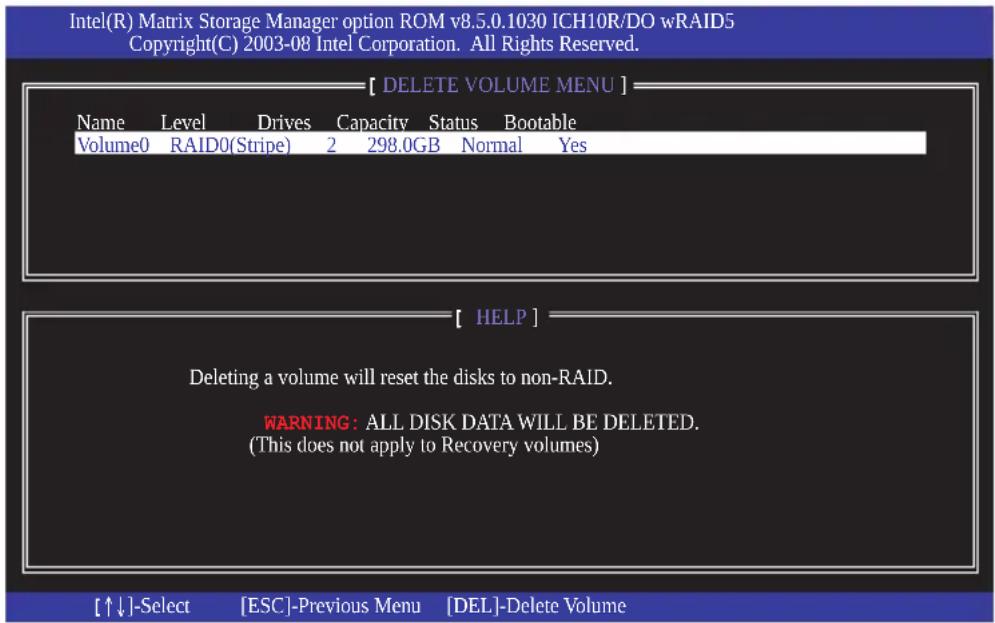The image size is (995, 623).
Task: Click the Normal status value
Action: (491, 145)
